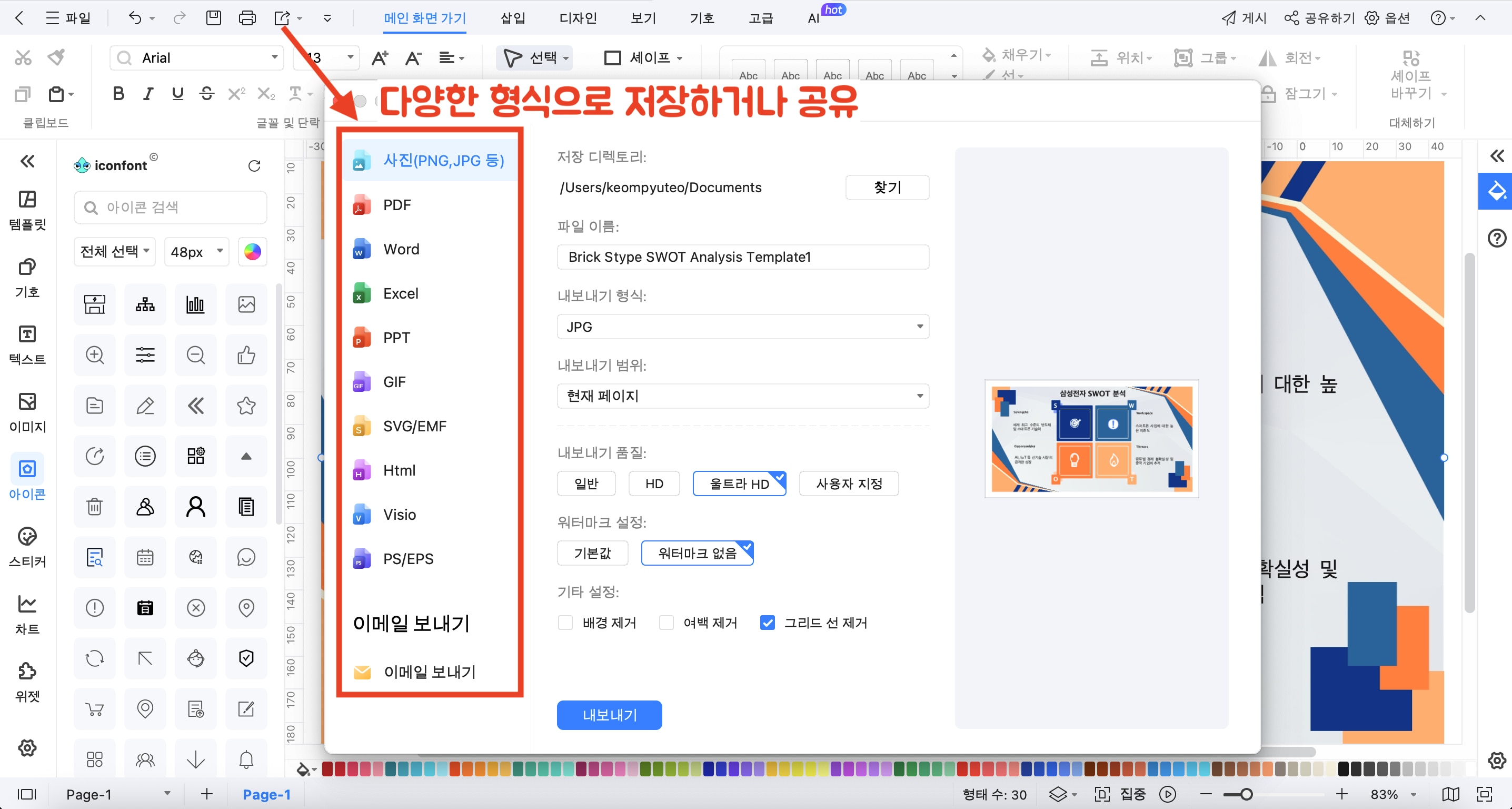This screenshot has height=809, width=1512.
Task: Select the PDF export format
Action: (397, 204)
